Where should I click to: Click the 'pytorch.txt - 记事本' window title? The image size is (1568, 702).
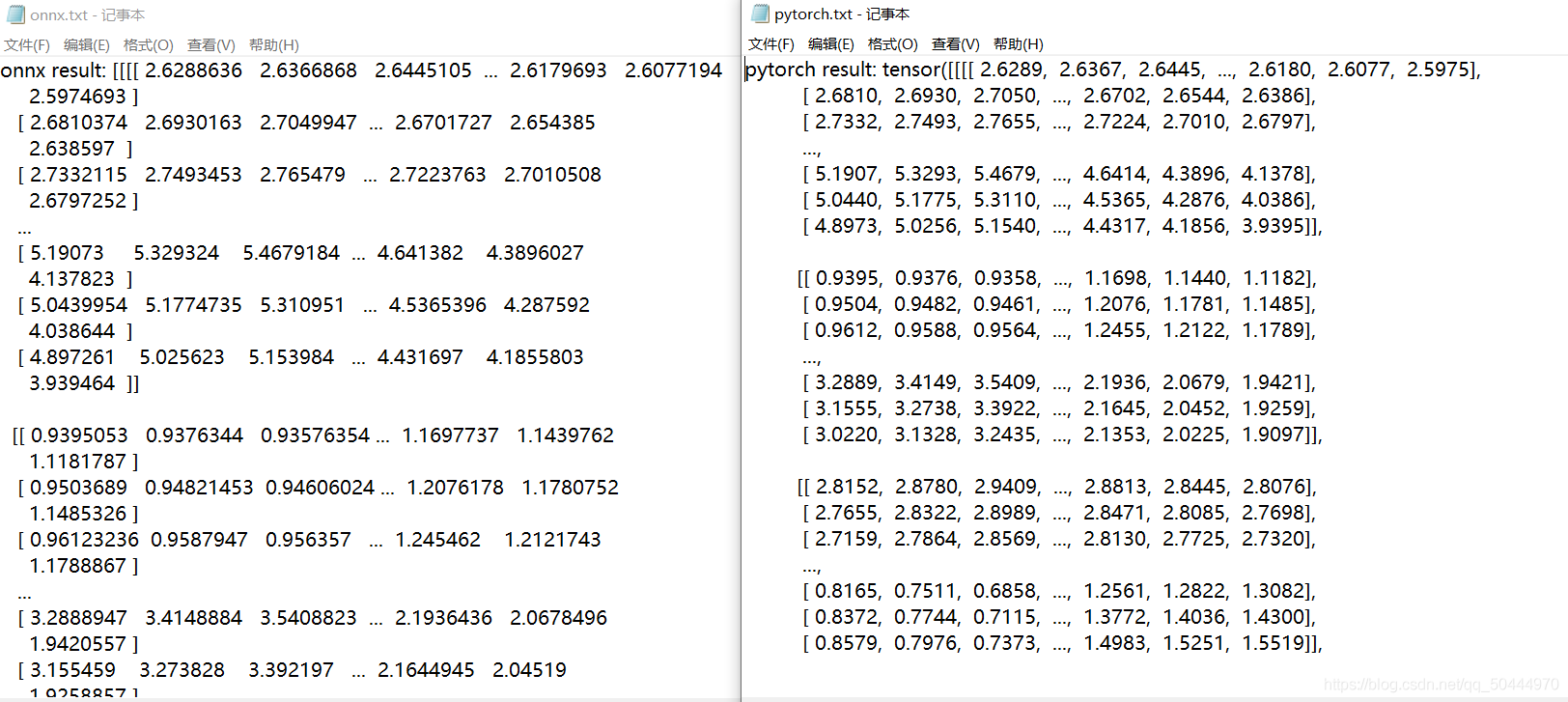842,14
